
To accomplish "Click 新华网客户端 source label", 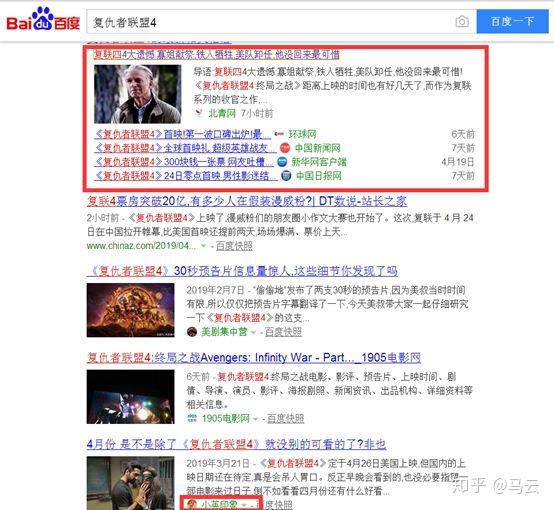I will click(x=319, y=162).
